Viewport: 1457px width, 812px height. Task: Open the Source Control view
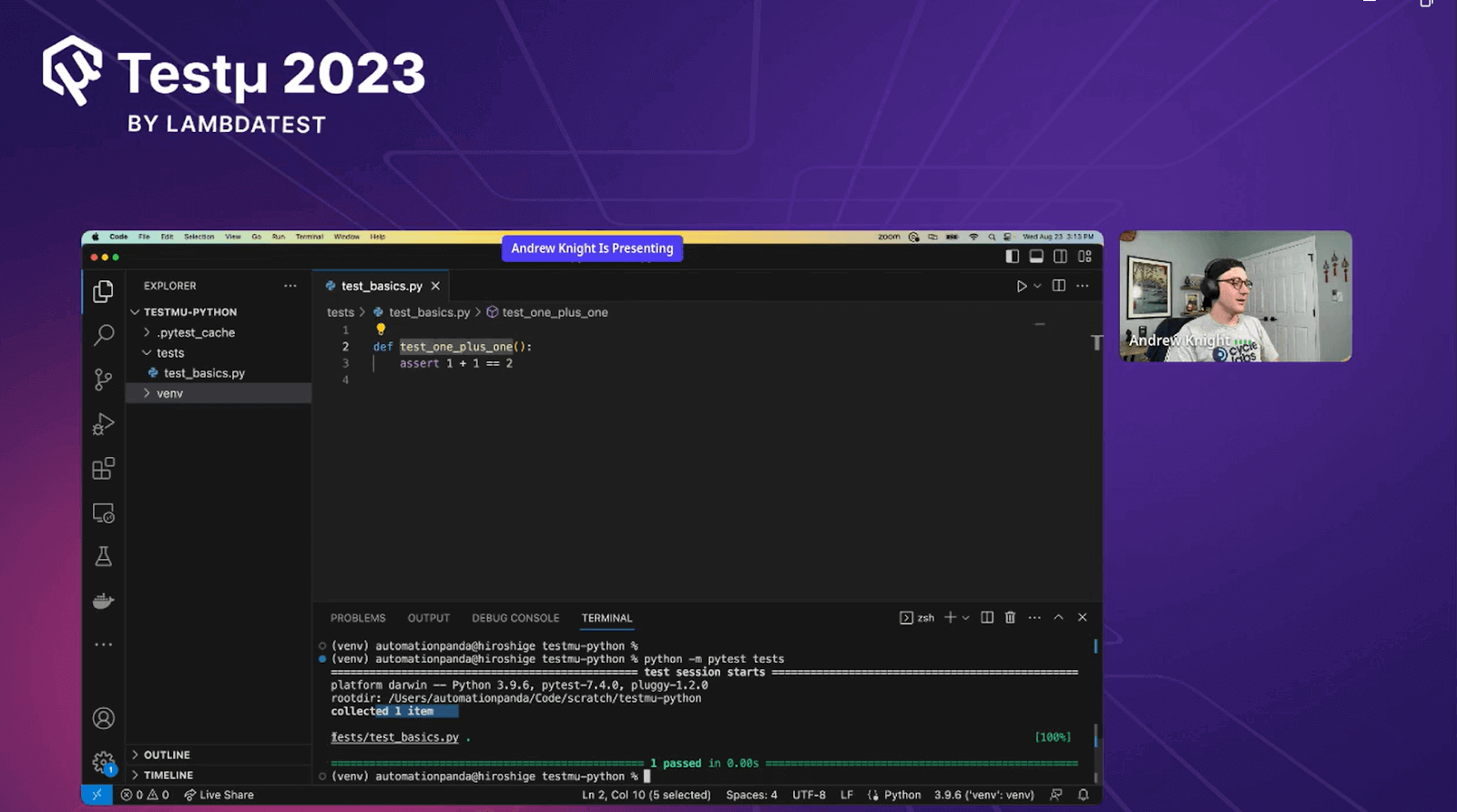click(x=104, y=380)
